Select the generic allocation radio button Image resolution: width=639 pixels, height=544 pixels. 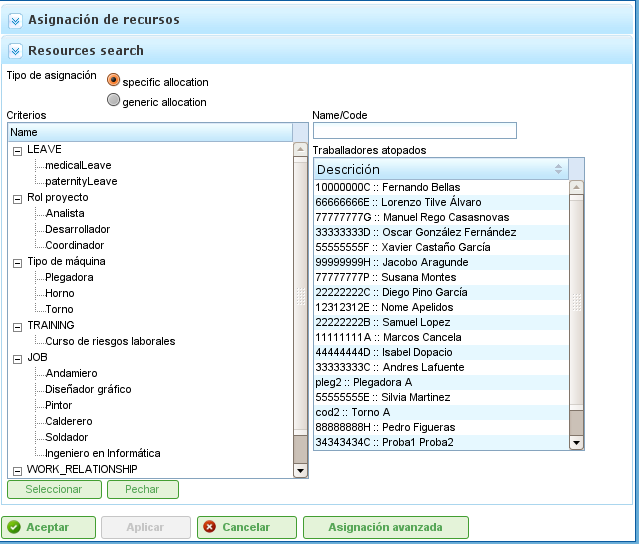tap(114, 100)
